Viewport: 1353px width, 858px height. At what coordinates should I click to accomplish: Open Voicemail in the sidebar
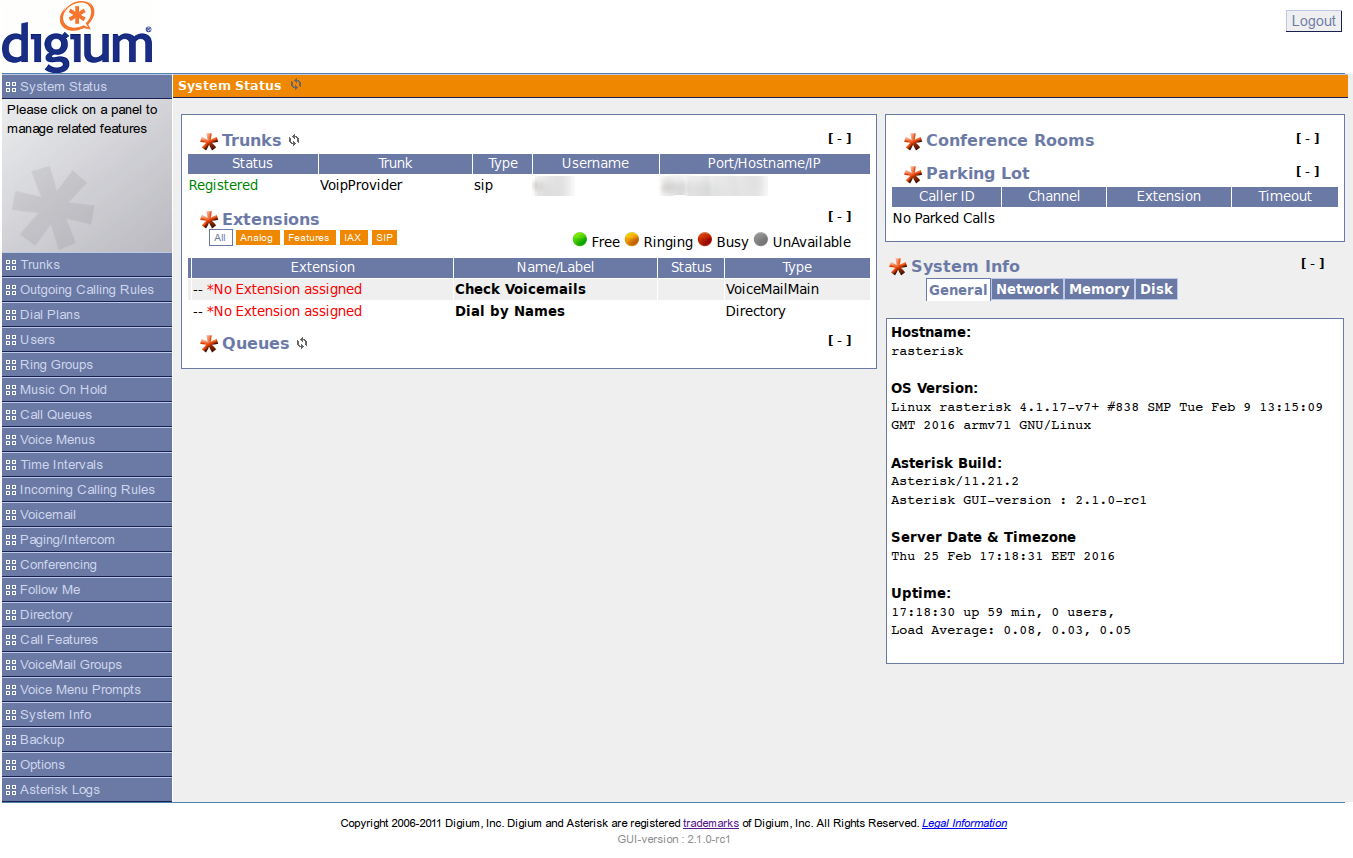pos(48,515)
